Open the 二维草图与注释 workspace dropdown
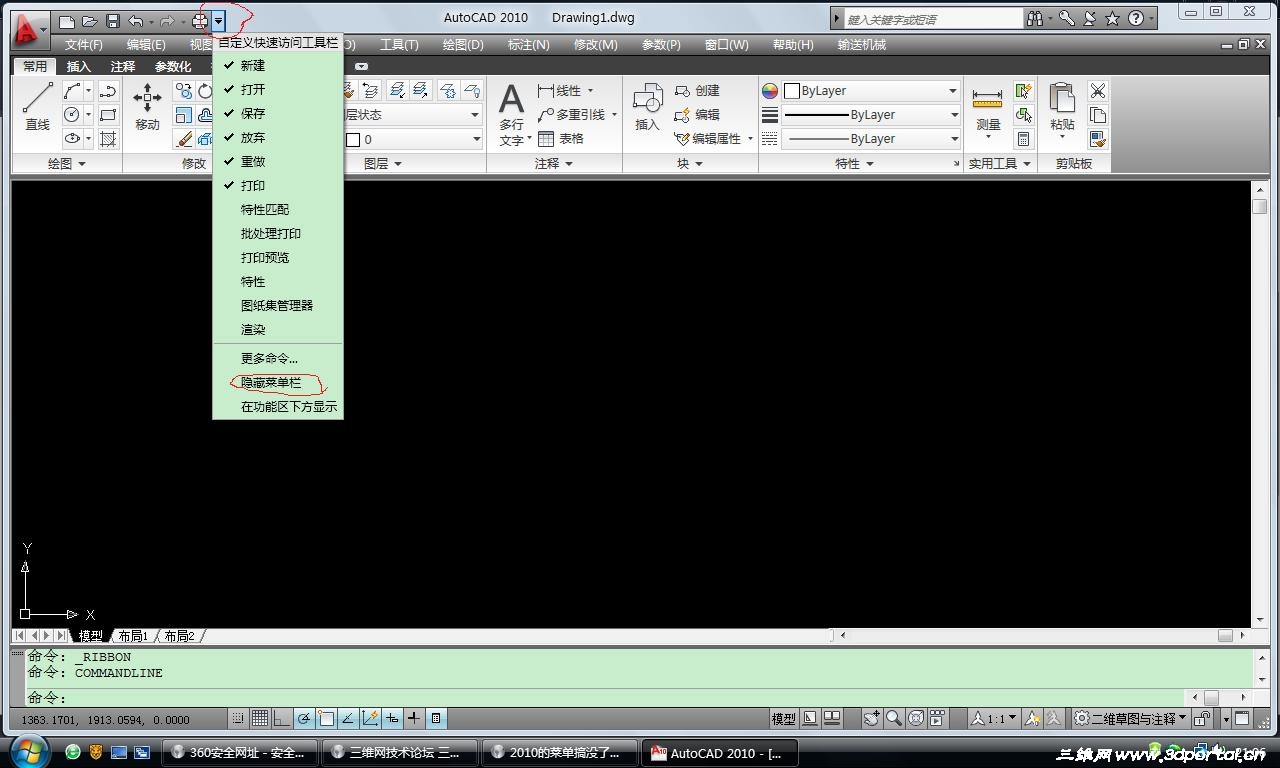Viewport: 1280px width, 768px height. point(1130,718)
